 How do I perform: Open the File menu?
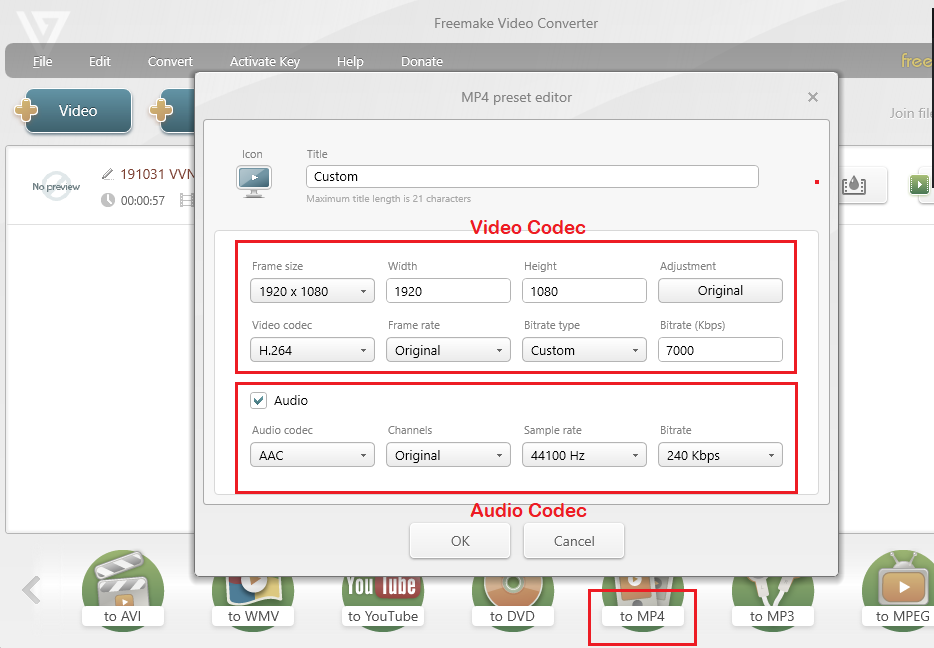pos(42,61)
